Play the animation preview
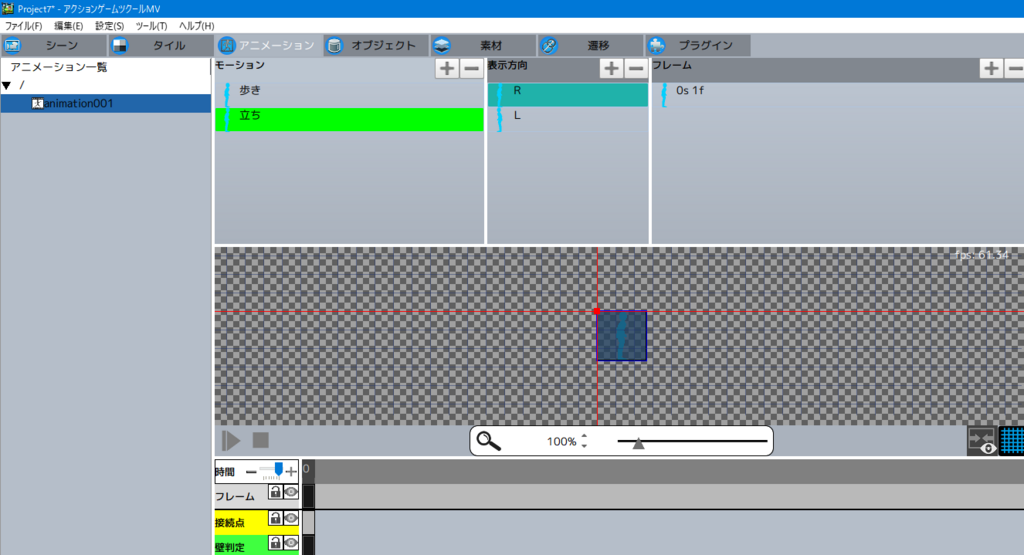Viewport: 1024px width, 555px height. [231, 441]
